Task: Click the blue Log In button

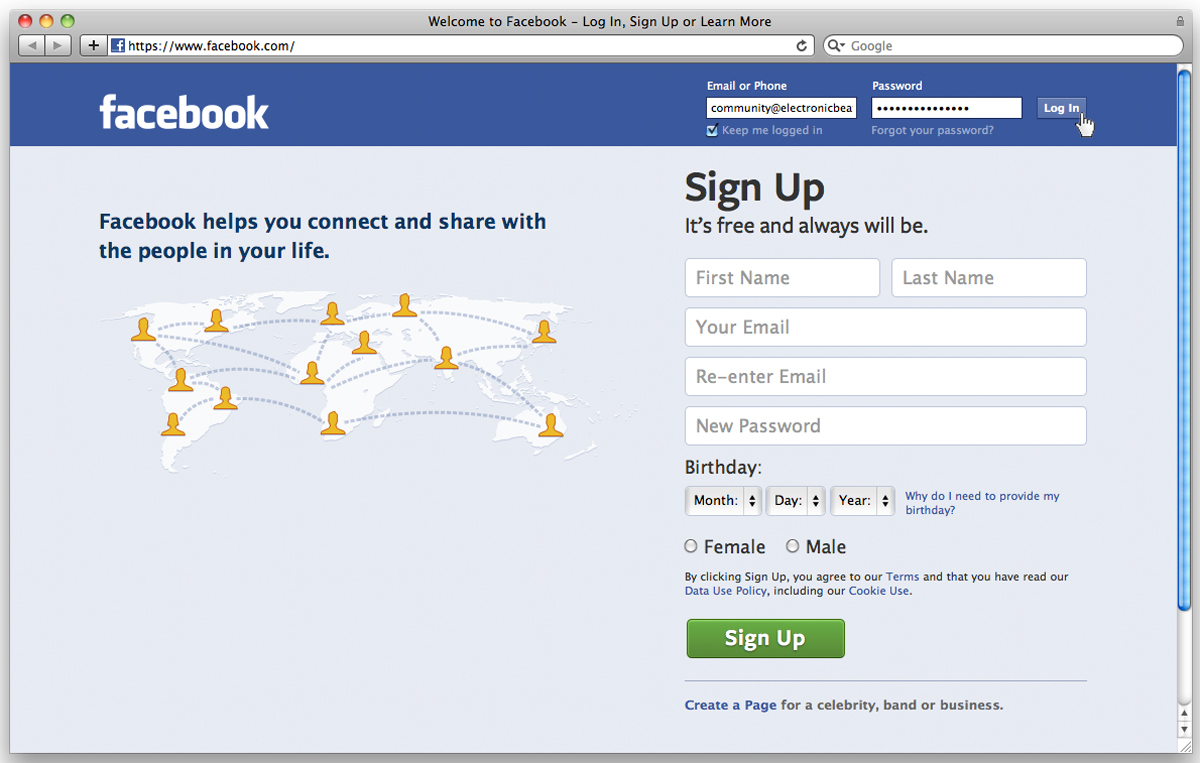Action: pos(1061,108)
